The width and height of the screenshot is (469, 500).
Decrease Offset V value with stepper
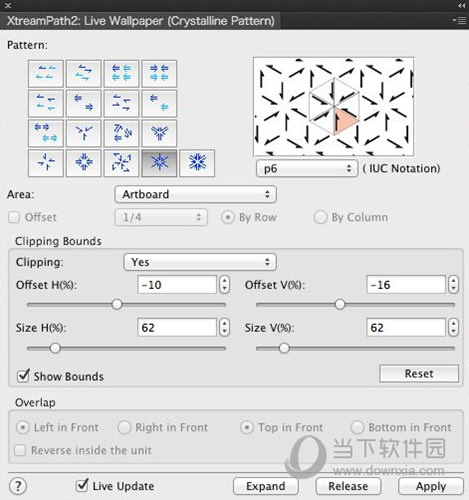(x=453, y=289)
